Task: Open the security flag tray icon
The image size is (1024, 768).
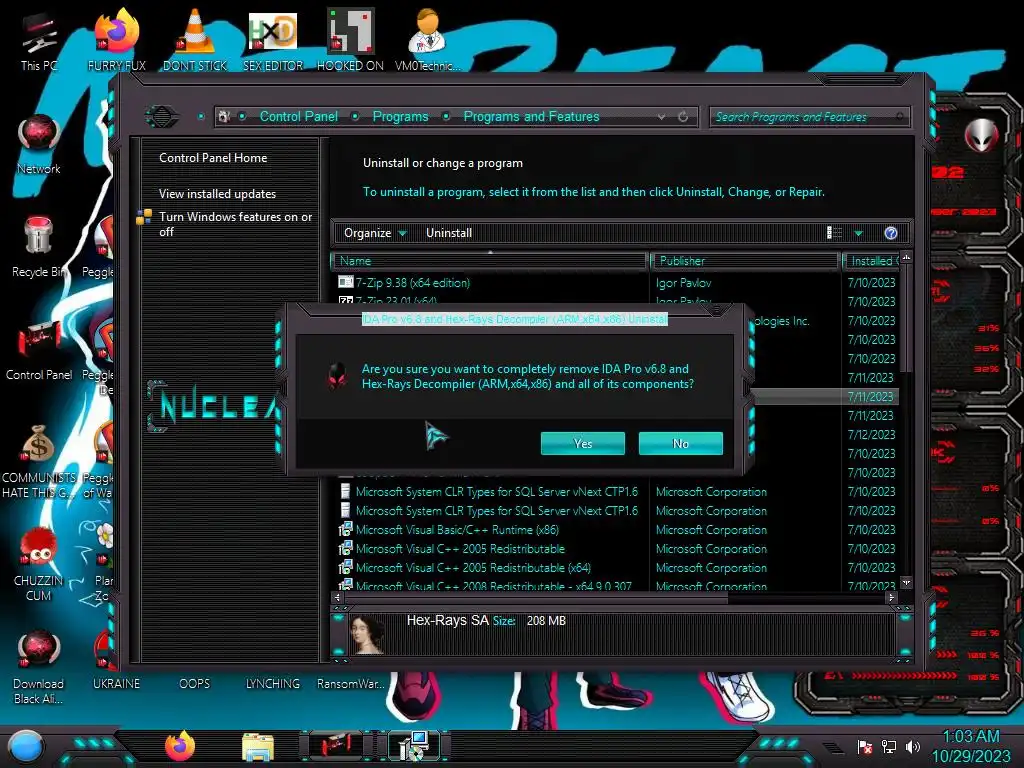Action: 865,746
